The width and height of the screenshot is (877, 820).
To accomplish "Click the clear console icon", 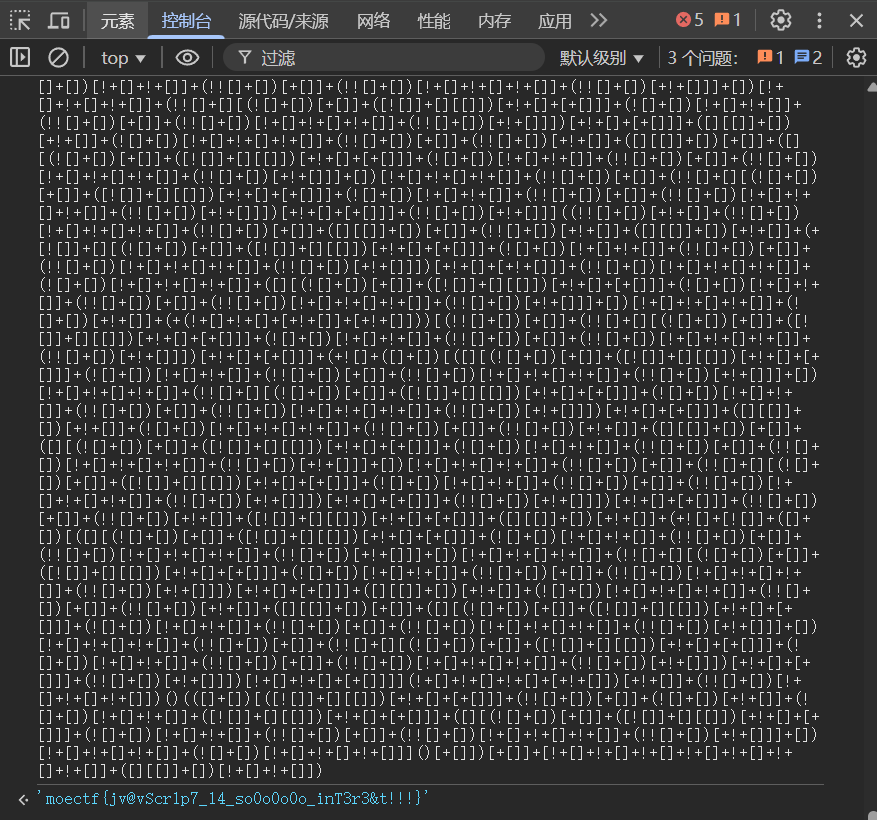I will tap(58, 57).
